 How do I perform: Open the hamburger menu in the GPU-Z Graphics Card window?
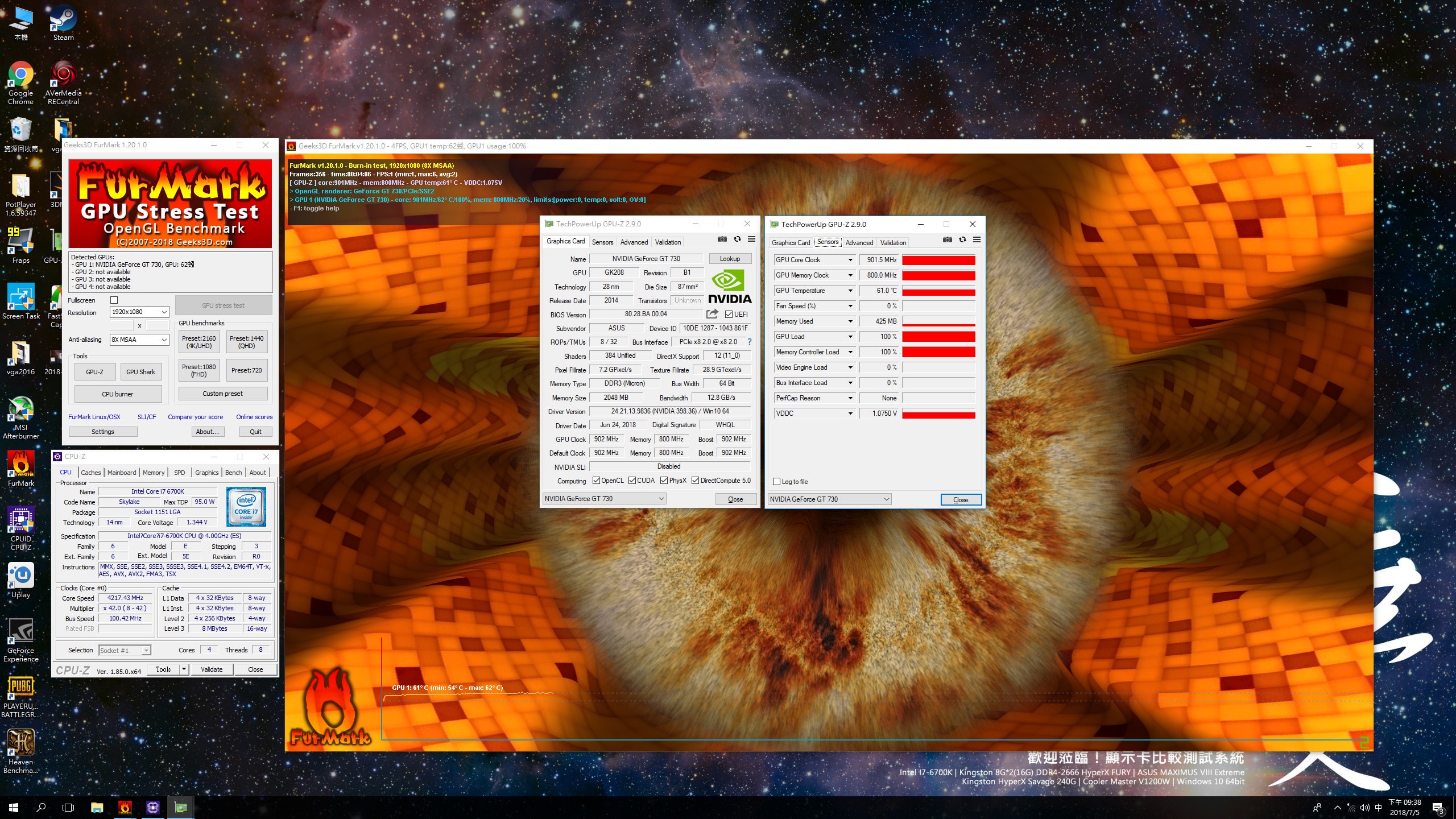pos(751,239)
